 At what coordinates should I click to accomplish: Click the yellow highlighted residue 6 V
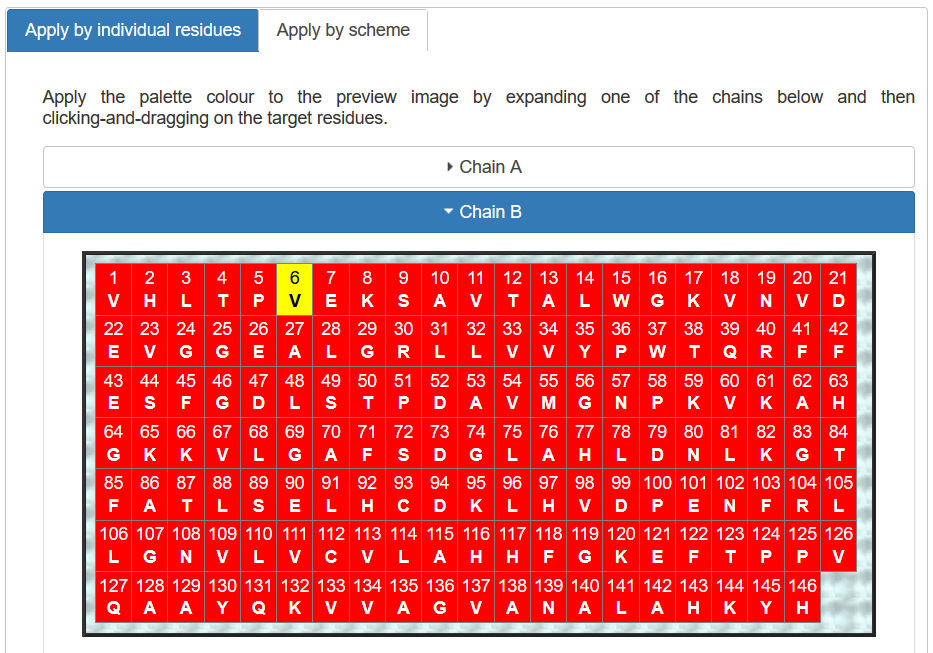(x=294, y=289)
